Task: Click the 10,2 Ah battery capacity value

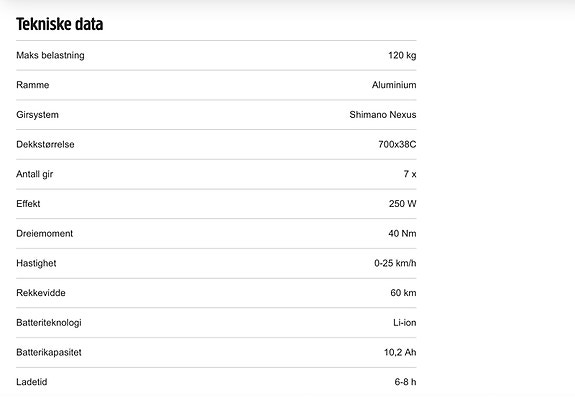Action: (400, 352)
